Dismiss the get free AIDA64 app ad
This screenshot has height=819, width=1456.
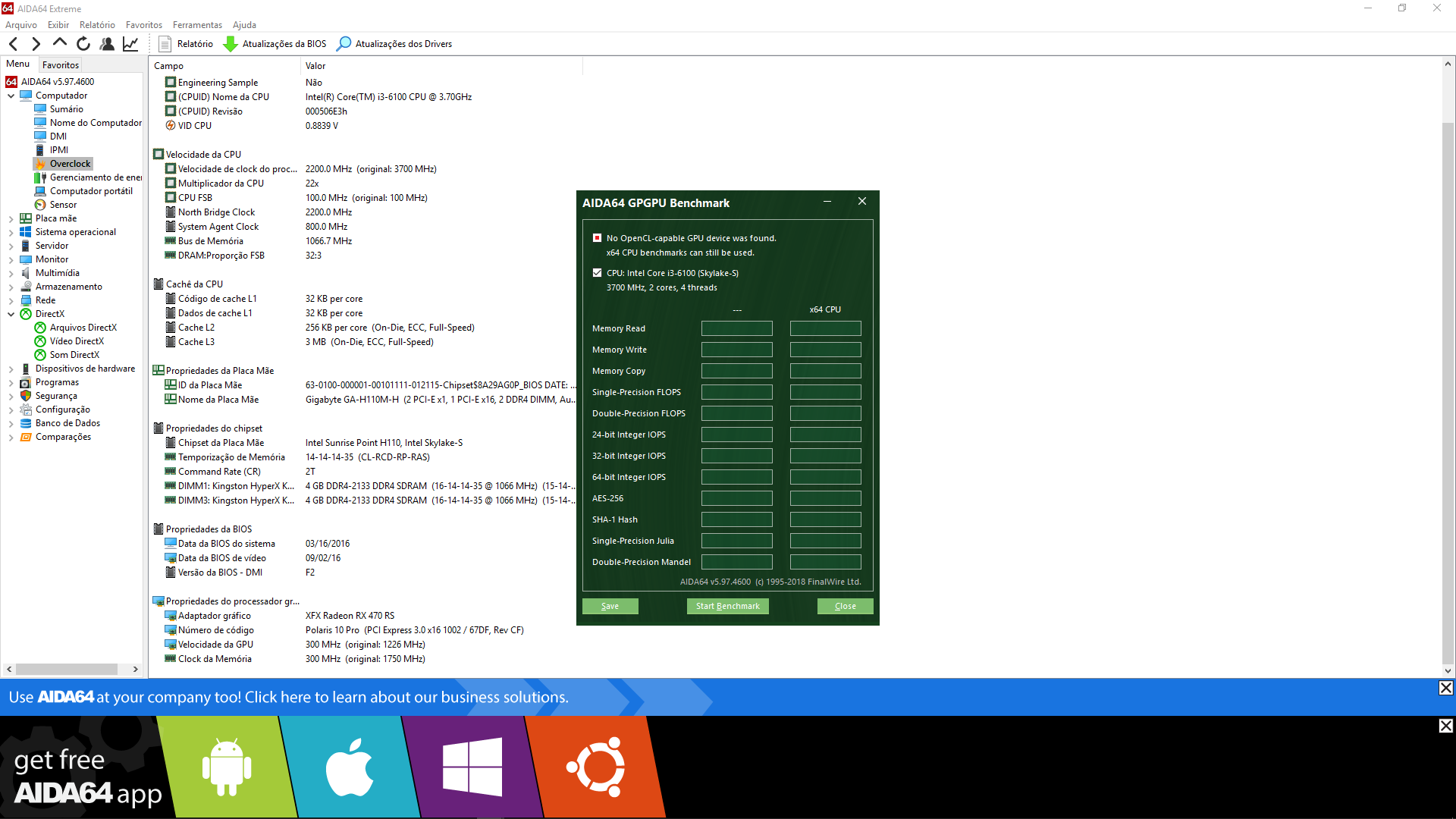(x=1445, y=726)
